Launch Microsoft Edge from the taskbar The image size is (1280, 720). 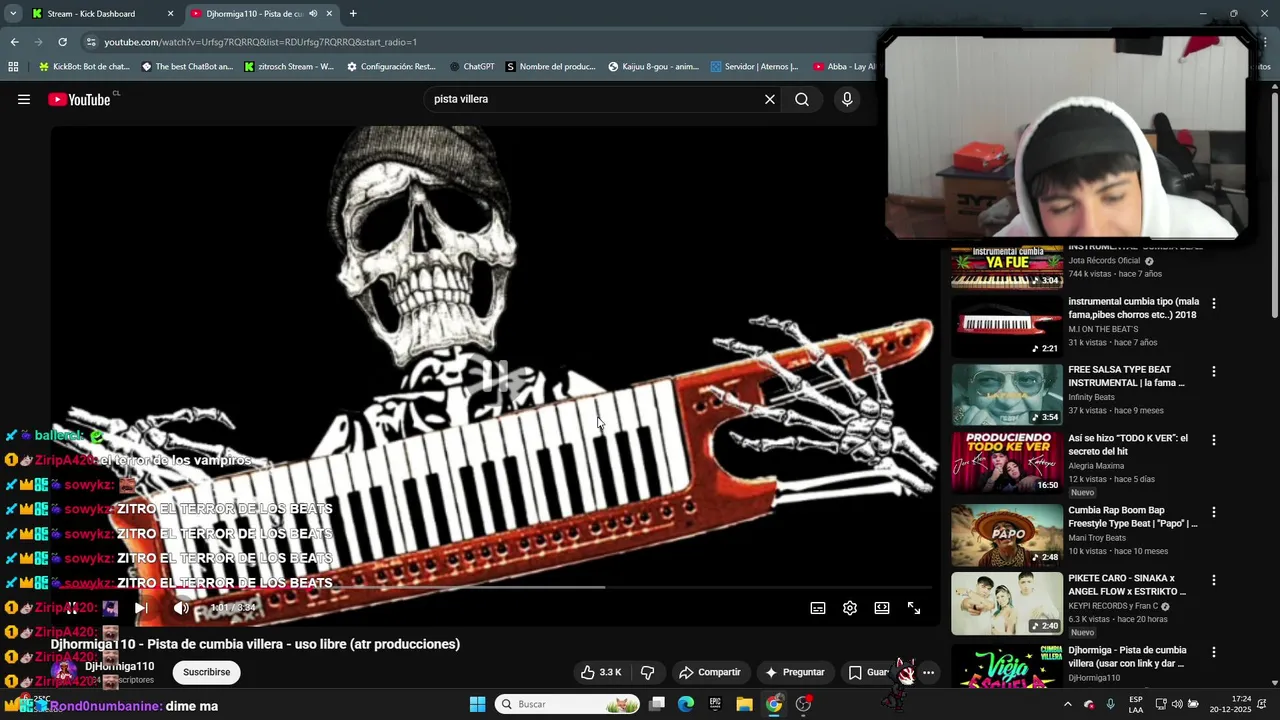click(x=686, y=704)
